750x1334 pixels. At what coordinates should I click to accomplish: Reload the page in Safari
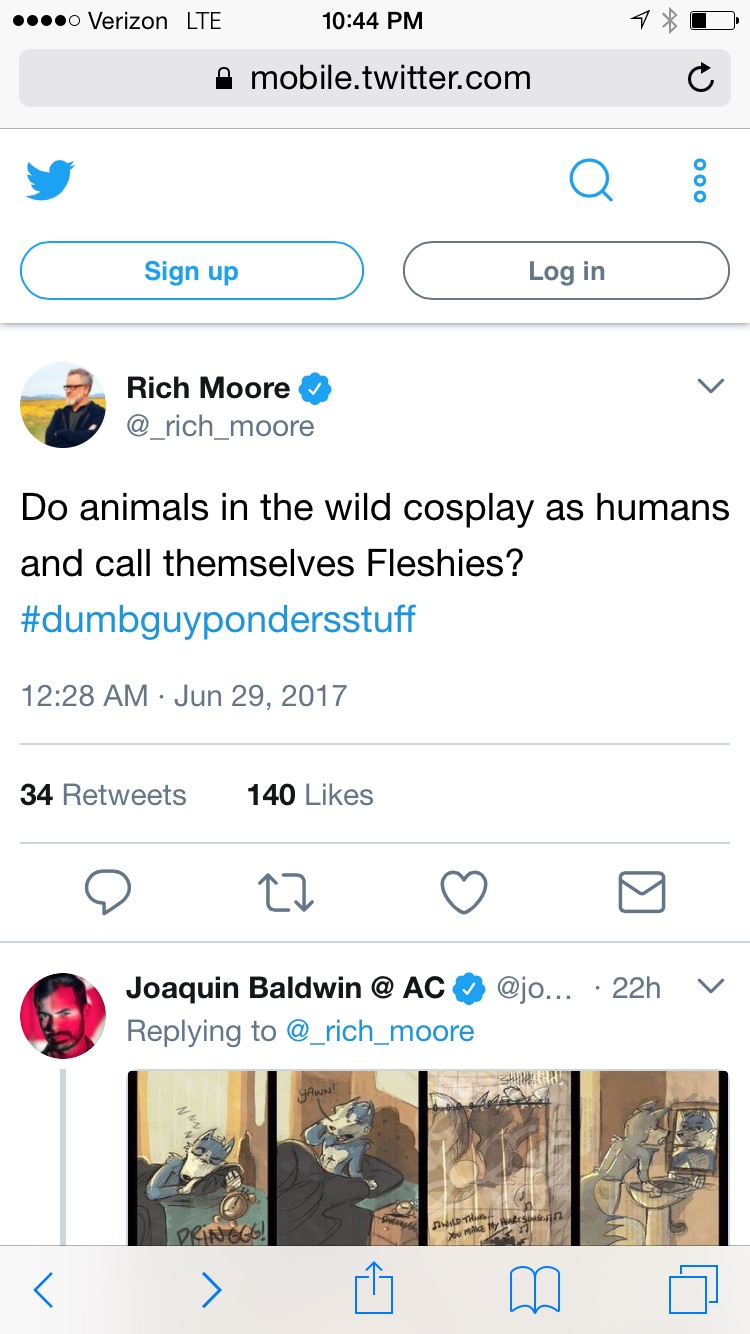pyautogui.click(x=701, y=78)
